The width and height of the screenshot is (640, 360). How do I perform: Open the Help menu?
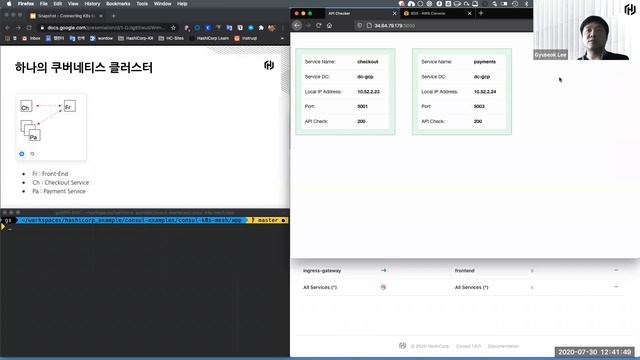click(x=182, y=4)
